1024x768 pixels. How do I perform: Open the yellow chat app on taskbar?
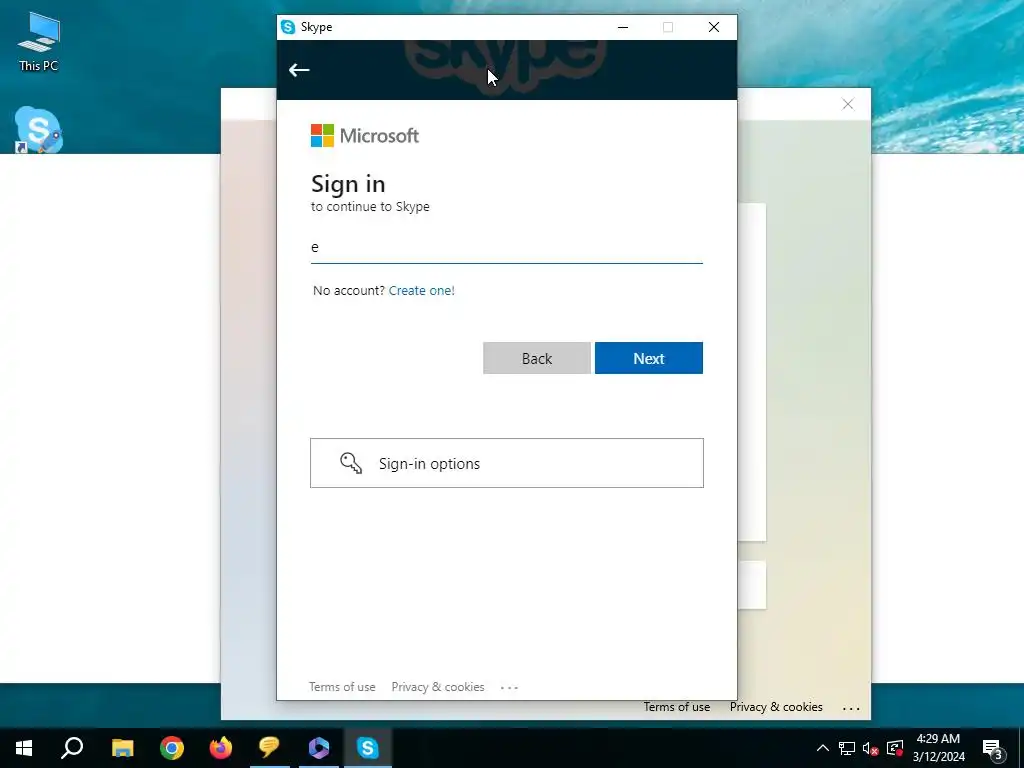(269, 748)
